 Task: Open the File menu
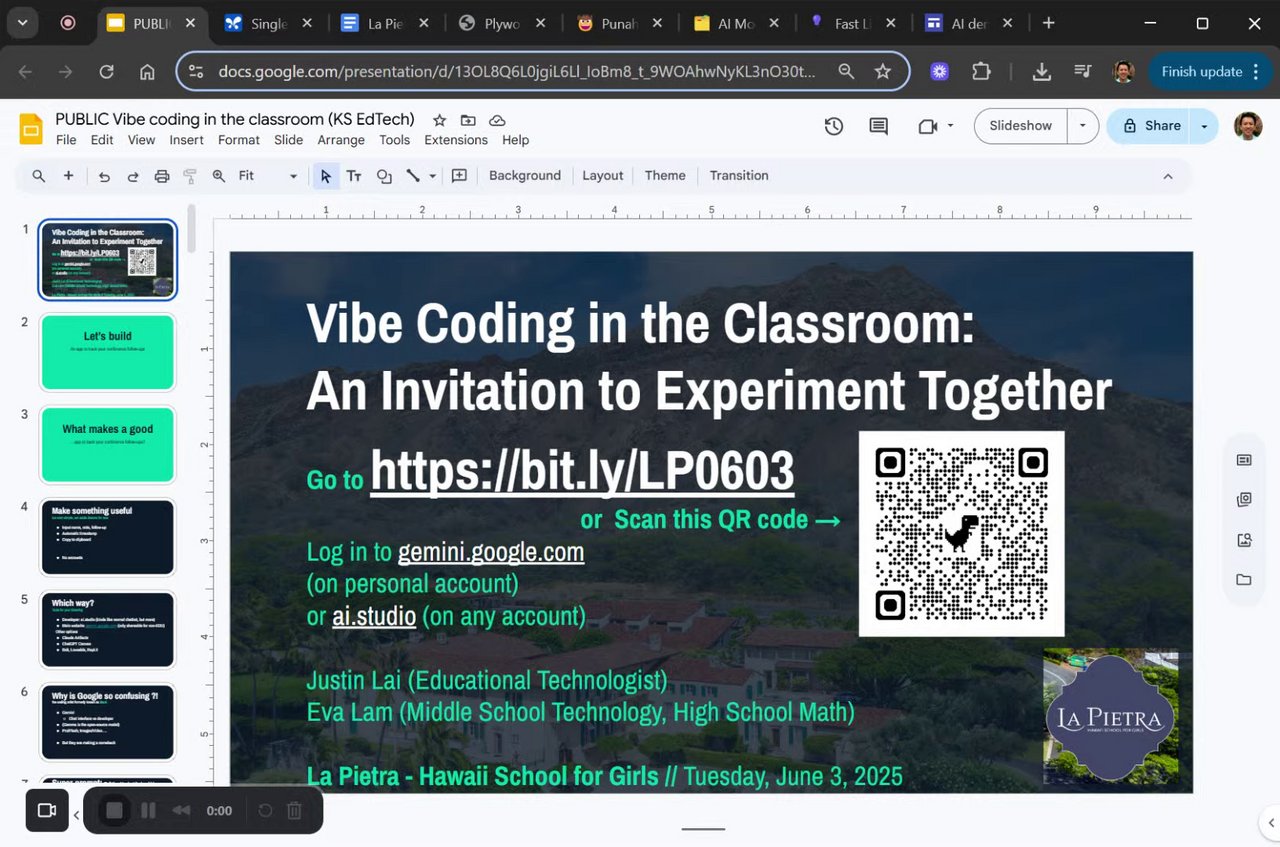[x=66, y=140]
